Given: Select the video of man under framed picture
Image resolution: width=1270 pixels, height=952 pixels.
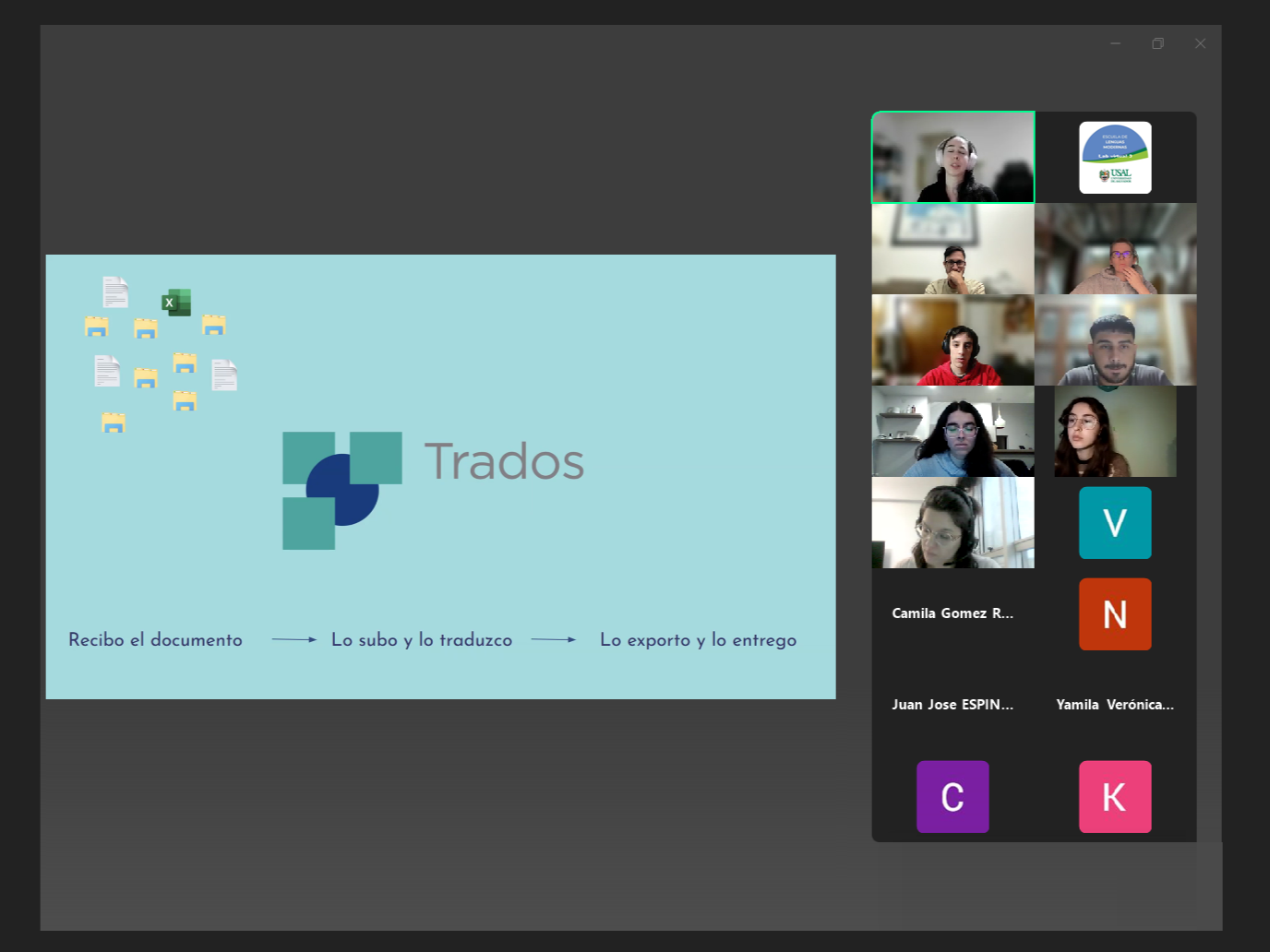Looking at the screenshot, I should (953, 249).
